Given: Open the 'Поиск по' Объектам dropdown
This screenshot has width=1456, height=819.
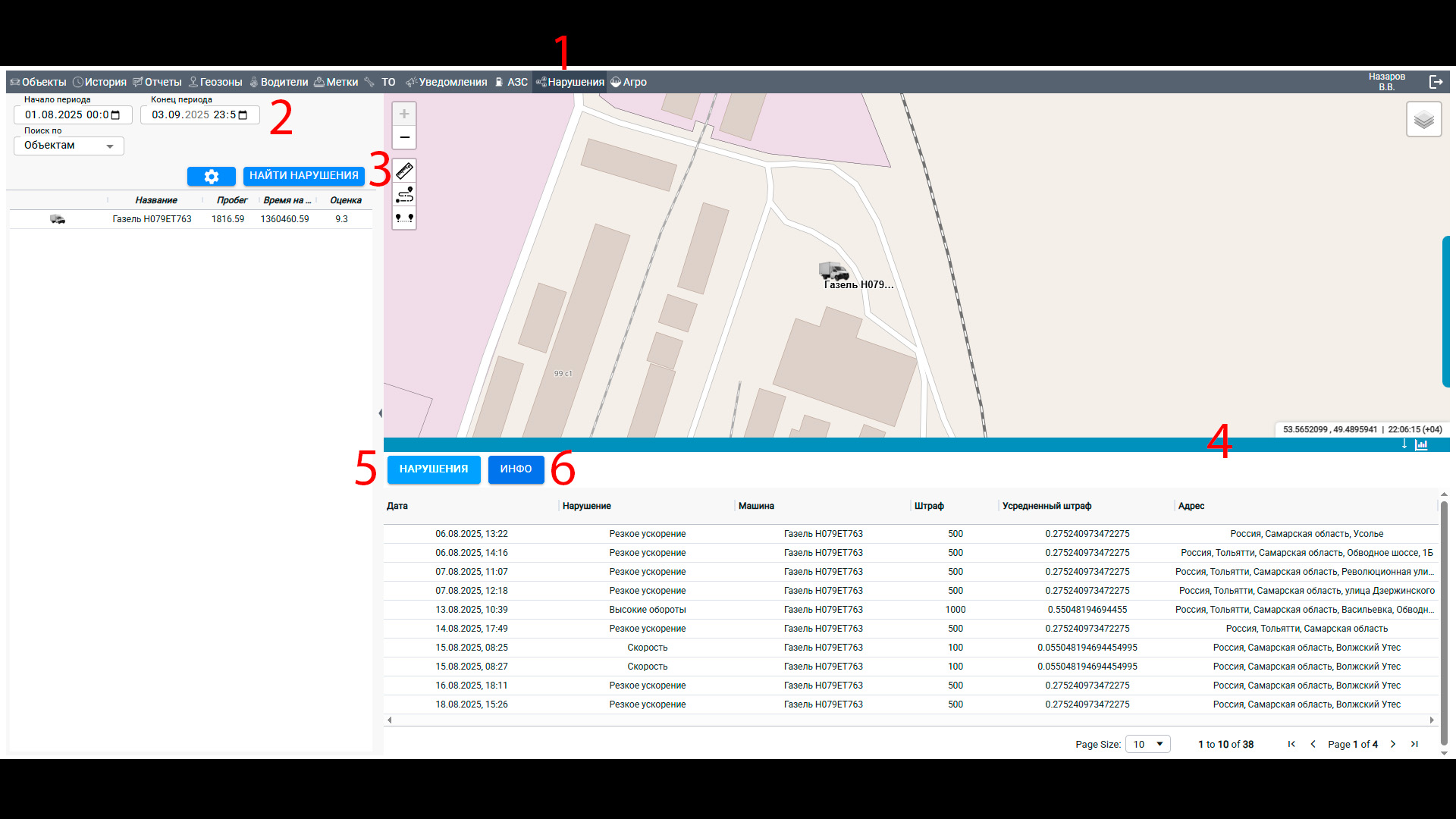Looking at the screenshot, I should click(69, 146).
